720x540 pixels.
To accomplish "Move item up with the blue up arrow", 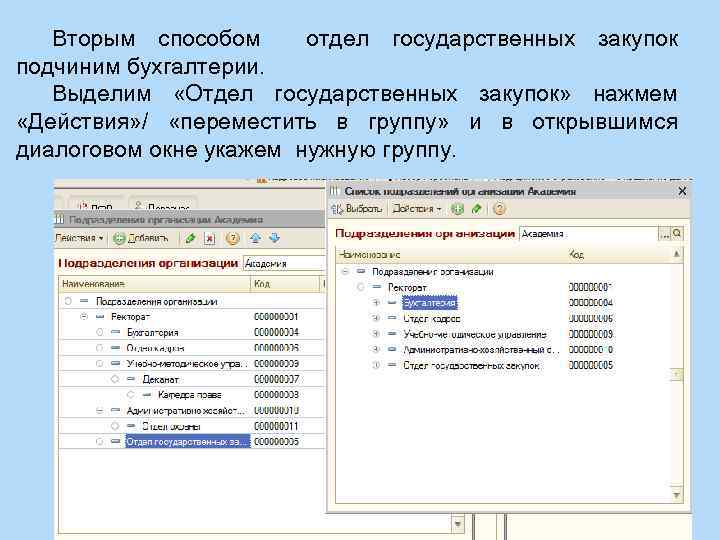I will click(x=256, y=238).
